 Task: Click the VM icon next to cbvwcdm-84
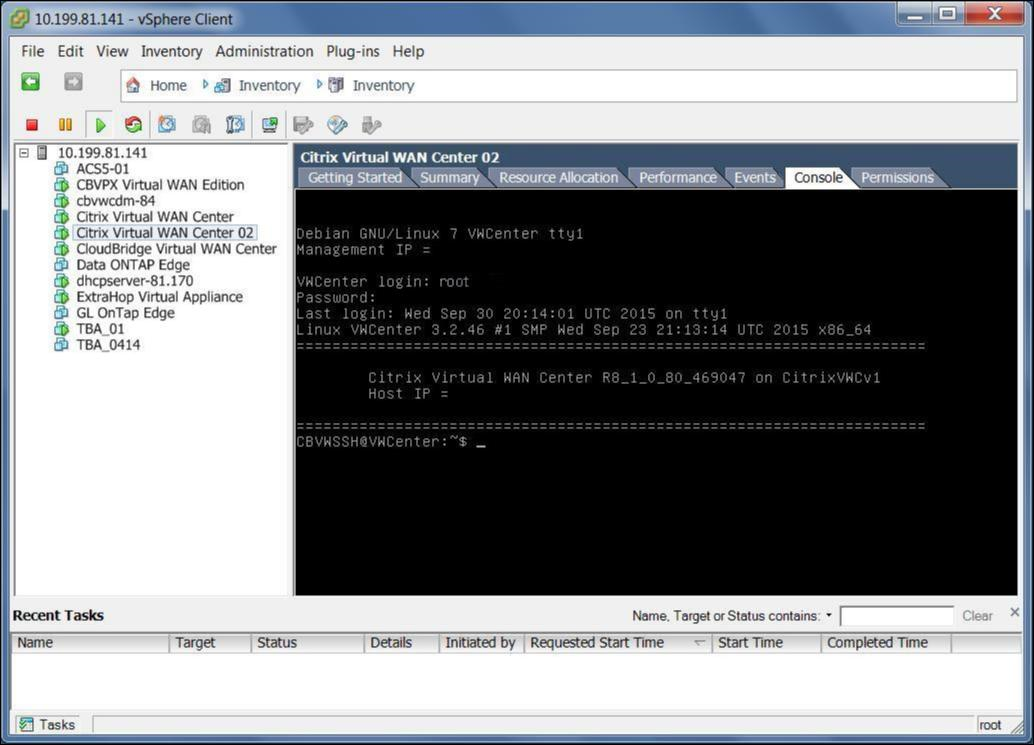61,201
